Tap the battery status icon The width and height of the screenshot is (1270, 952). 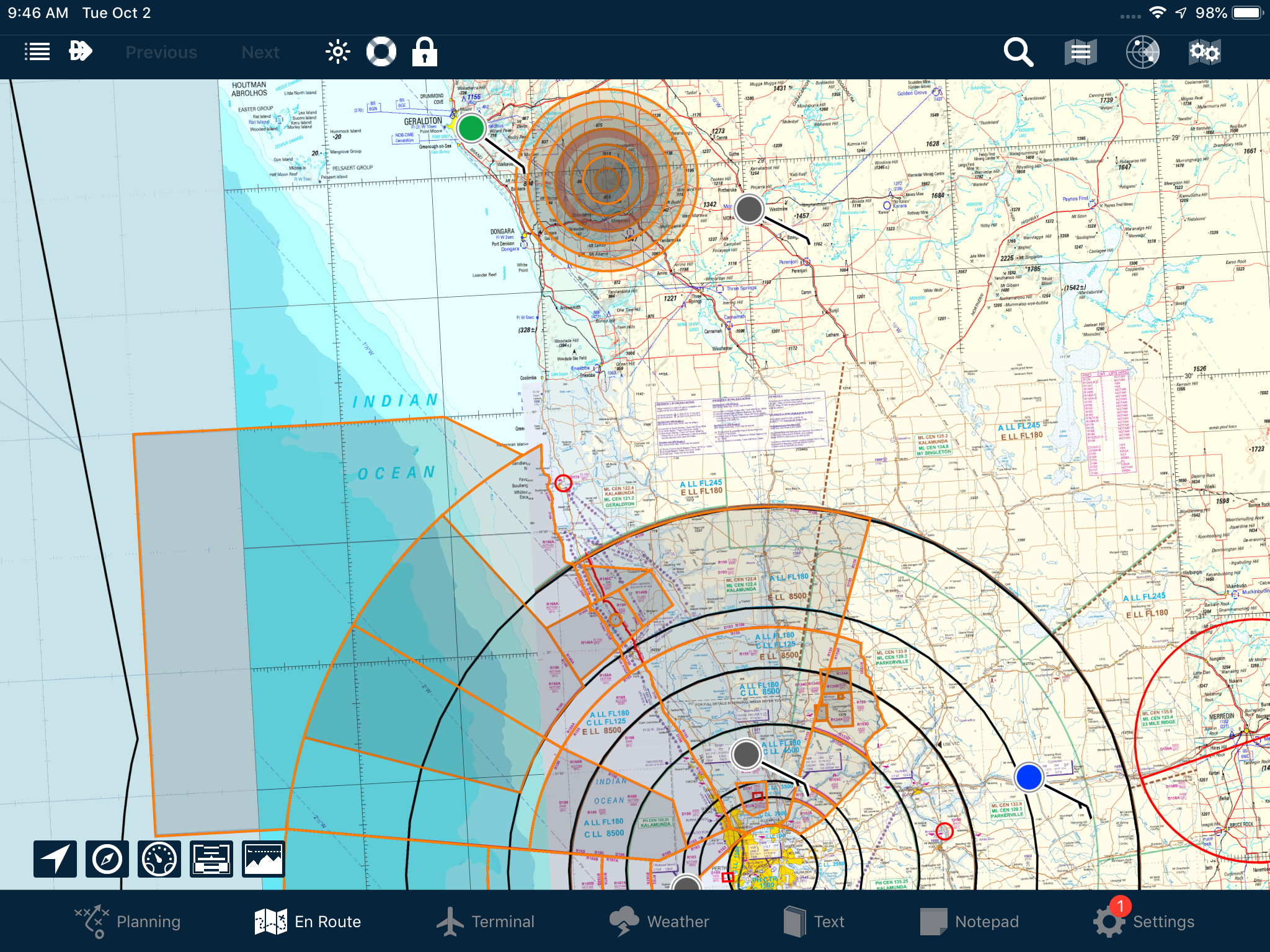click(1248, 13)
